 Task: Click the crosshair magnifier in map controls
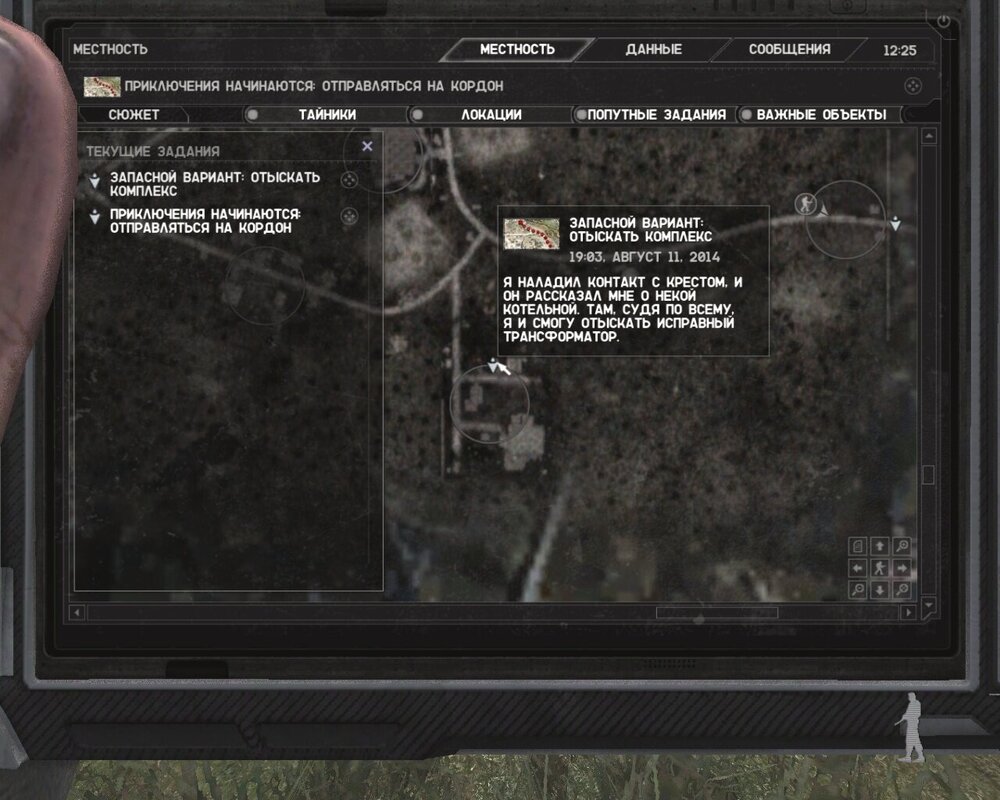click(x=902, y=589)
